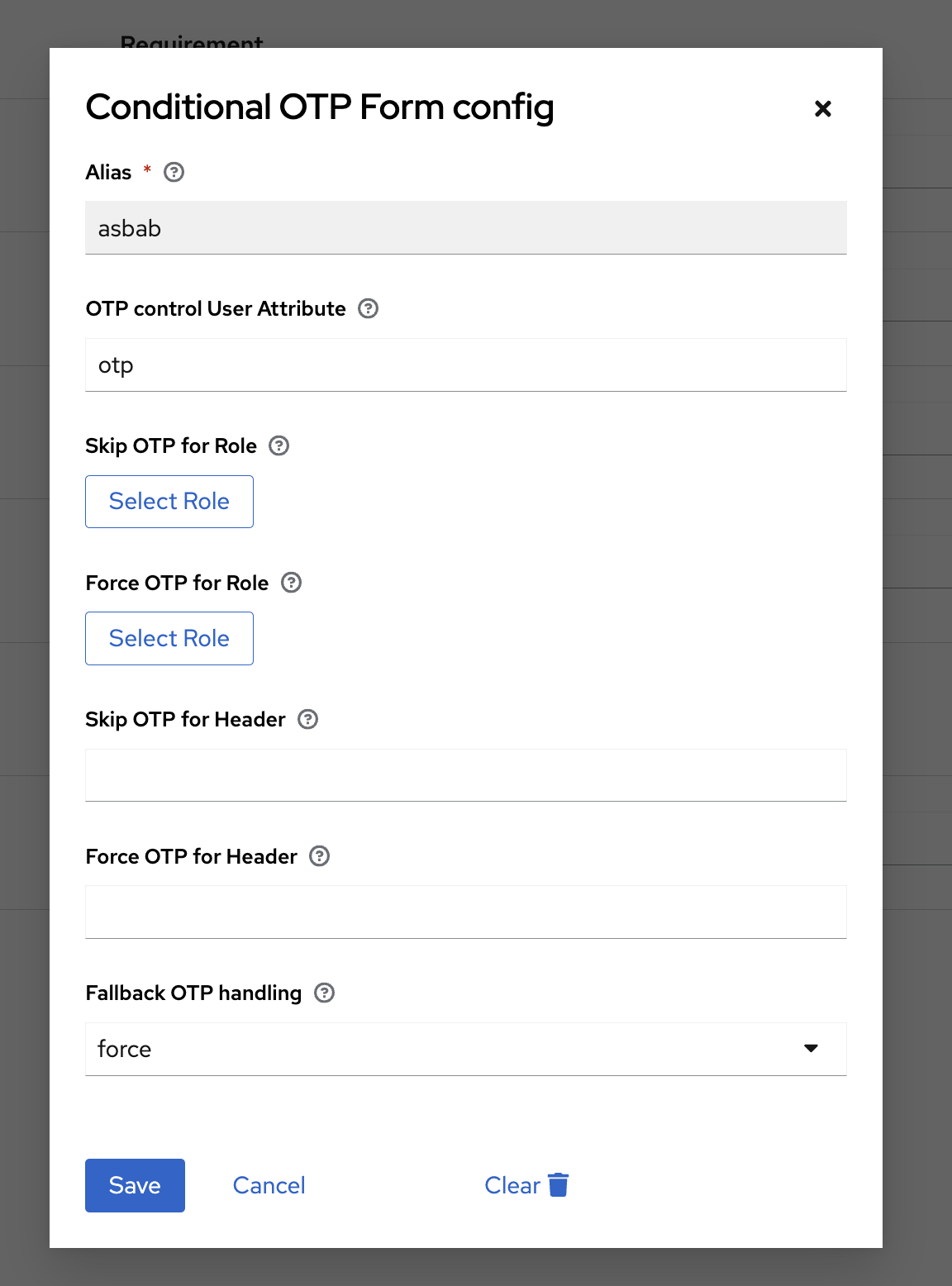
Task: Click the Skip OTP for Role help icon
Action: point(278,445)
